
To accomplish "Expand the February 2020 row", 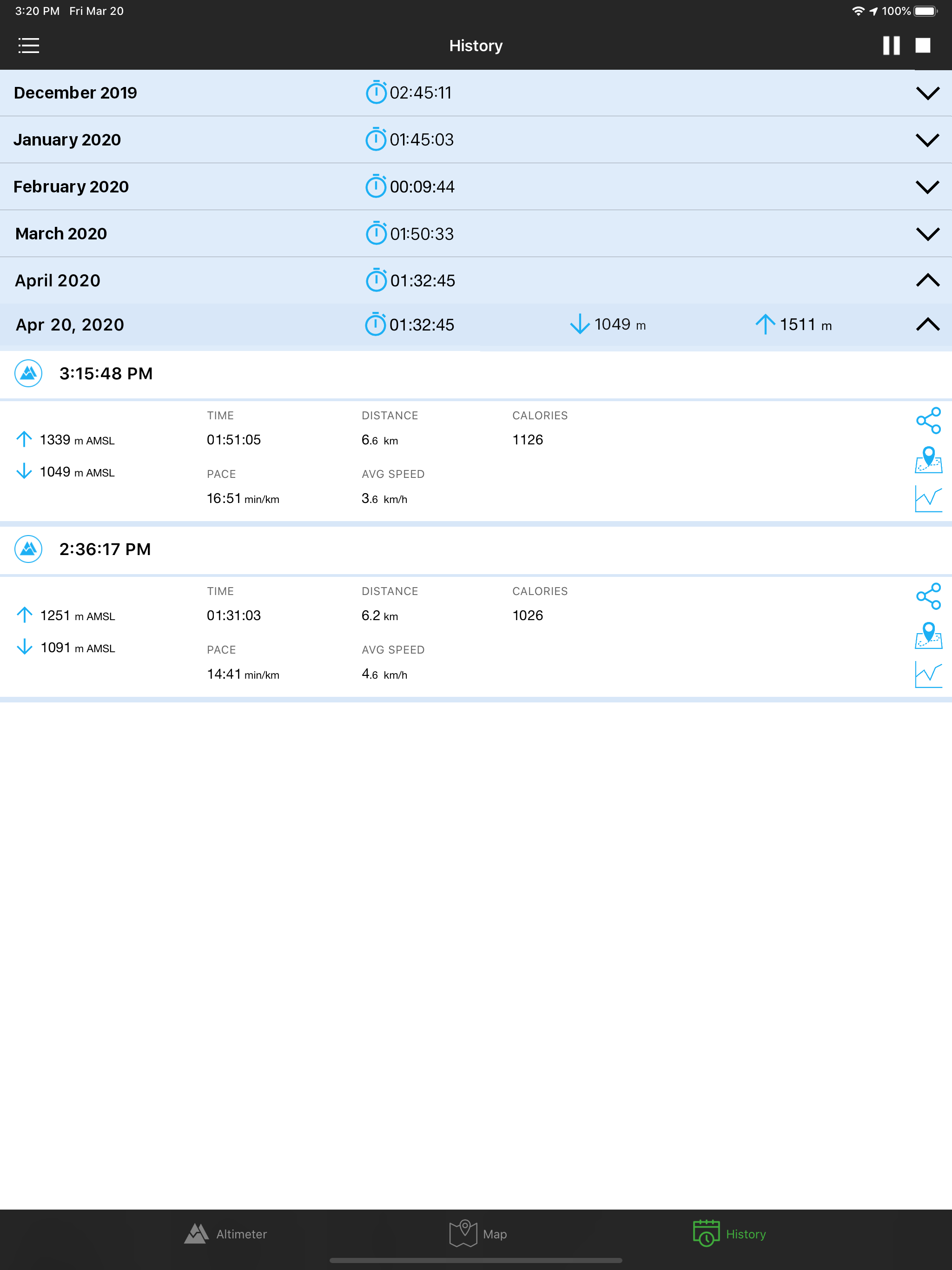I will tap(927, 187).
